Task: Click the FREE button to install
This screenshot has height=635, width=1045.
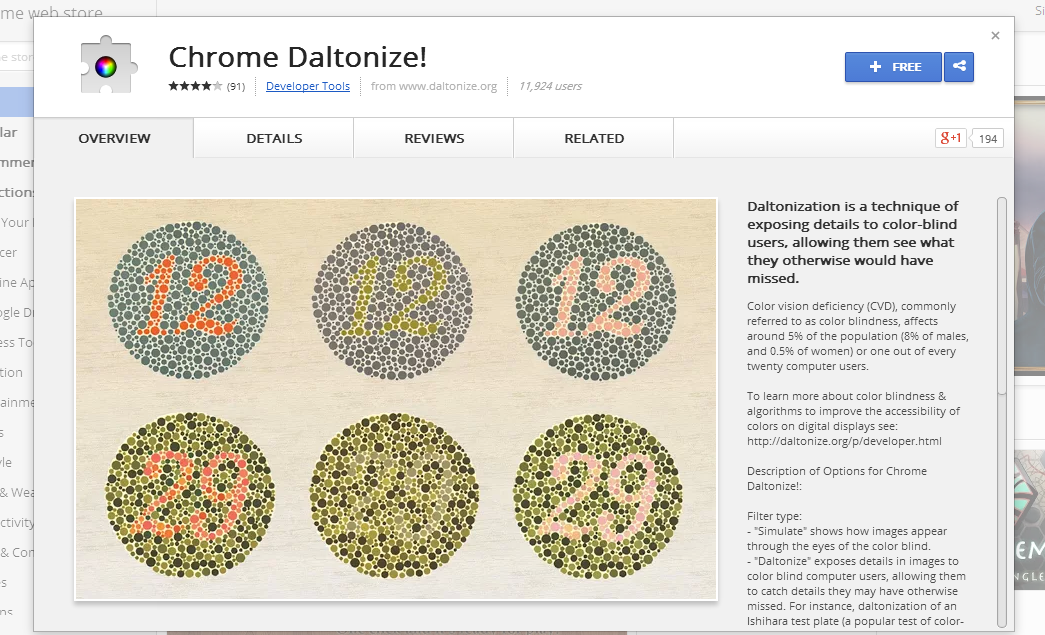Action: (x=892, y=66)
